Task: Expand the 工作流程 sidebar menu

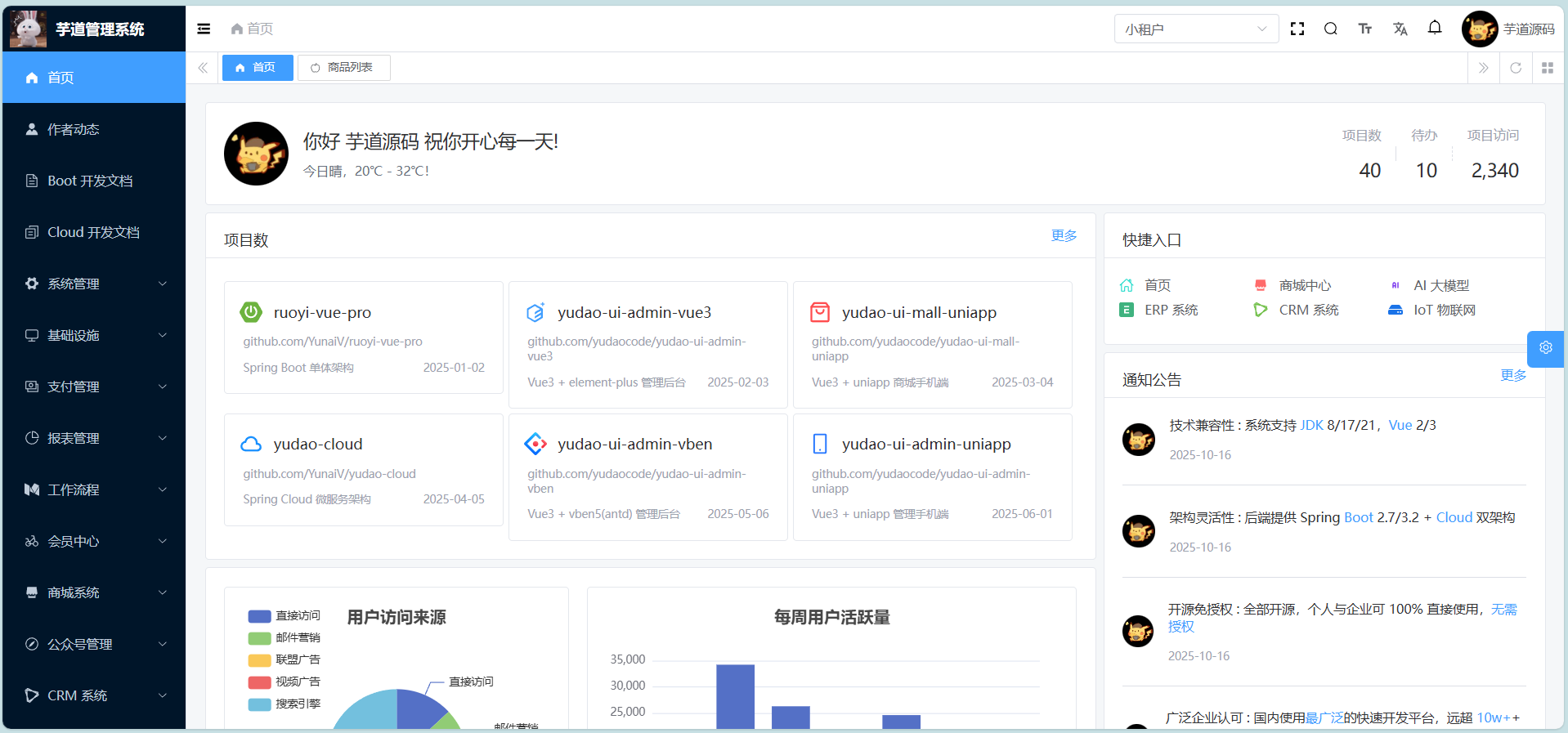Action: tap(94, 489)
